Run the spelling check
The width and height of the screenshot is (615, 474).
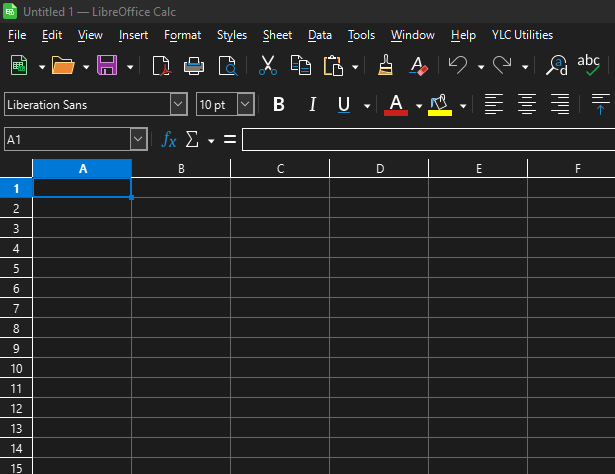588,65
